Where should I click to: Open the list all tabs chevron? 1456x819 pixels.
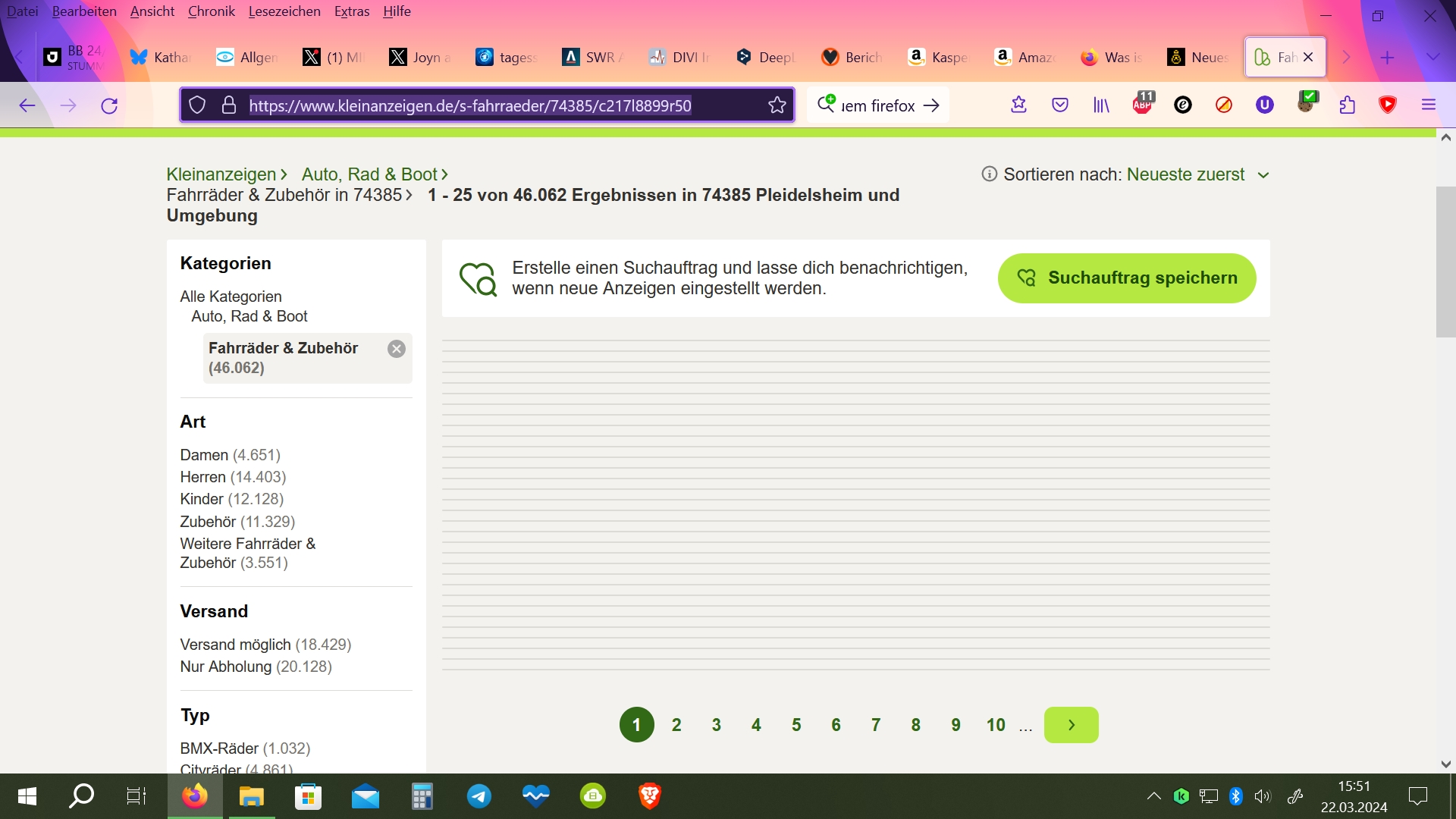click(x=1432, y=57)
